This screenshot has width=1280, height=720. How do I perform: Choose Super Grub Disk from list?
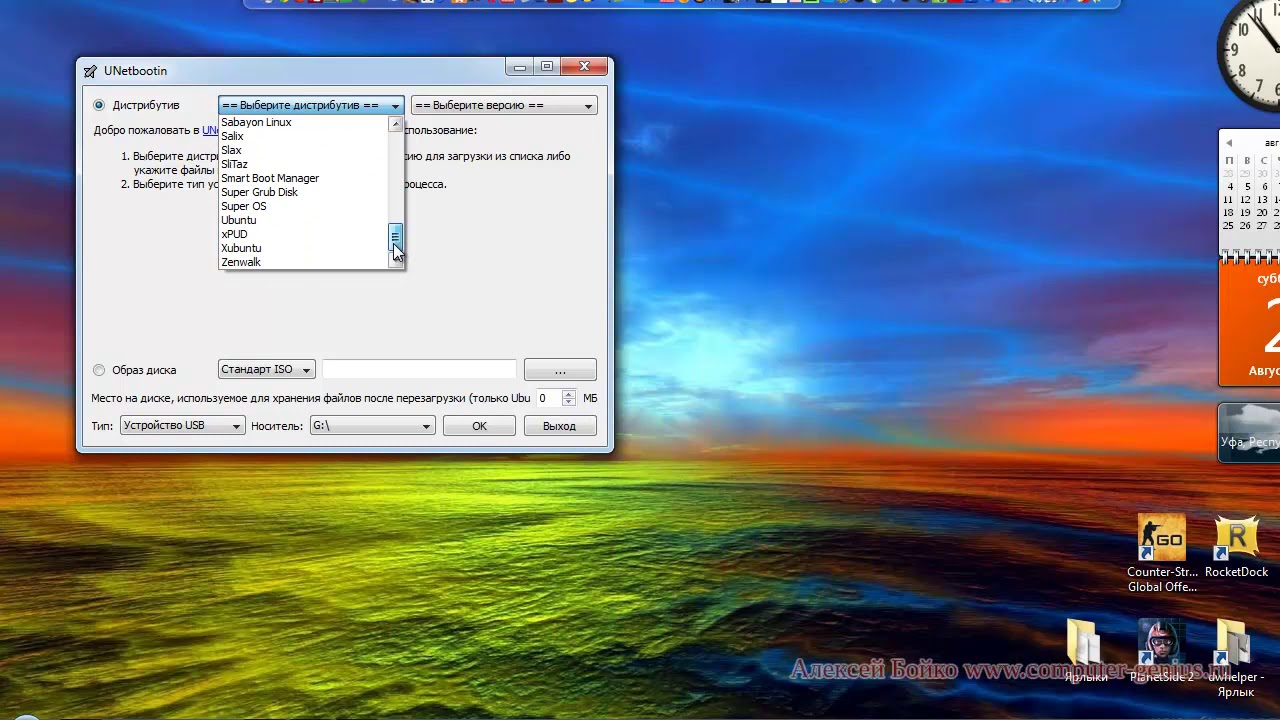coord(304,192)
